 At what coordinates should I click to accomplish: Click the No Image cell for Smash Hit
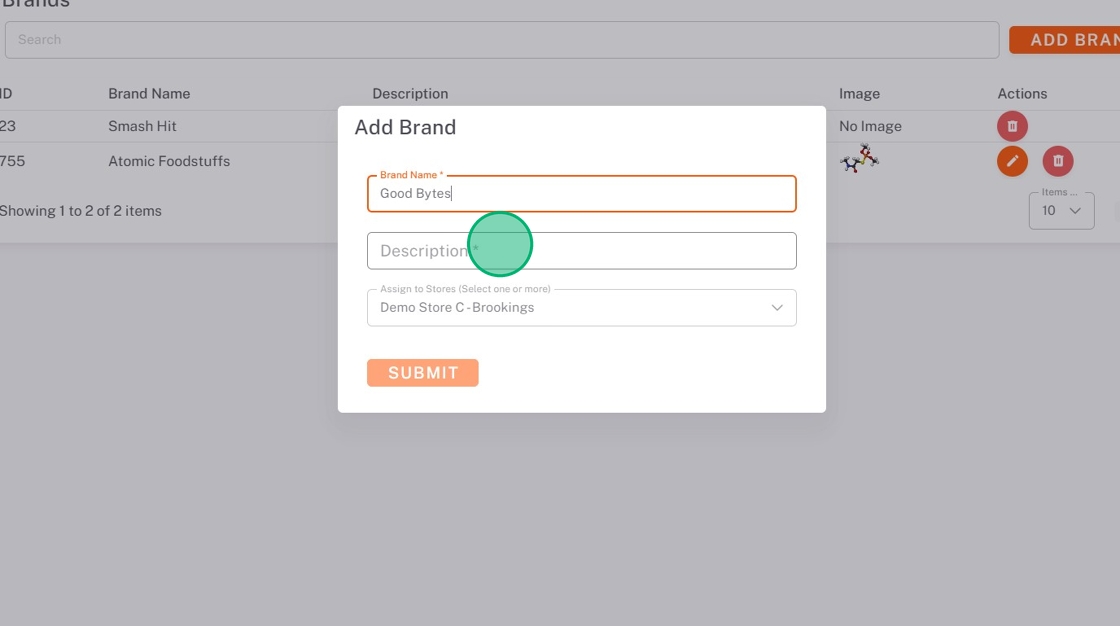870,126
